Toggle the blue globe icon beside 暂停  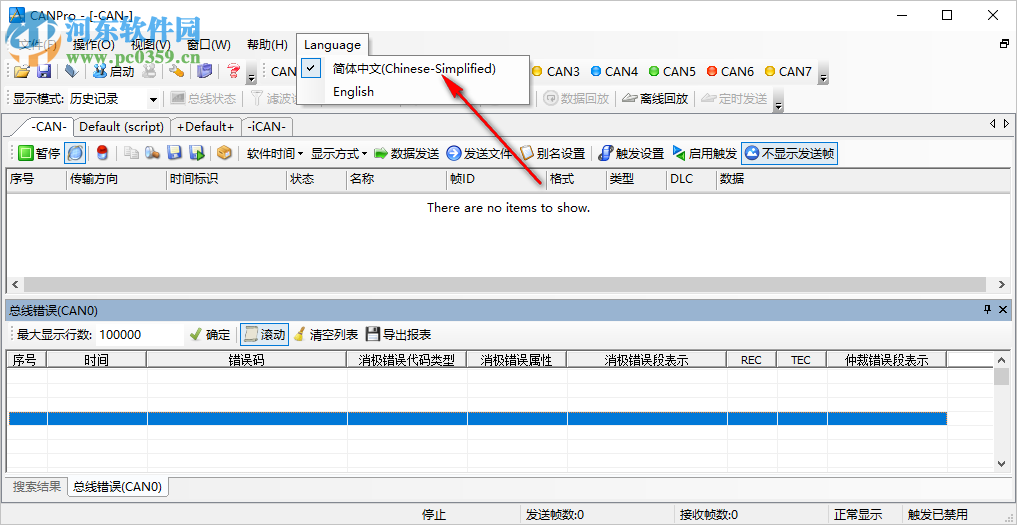(75, 153)
